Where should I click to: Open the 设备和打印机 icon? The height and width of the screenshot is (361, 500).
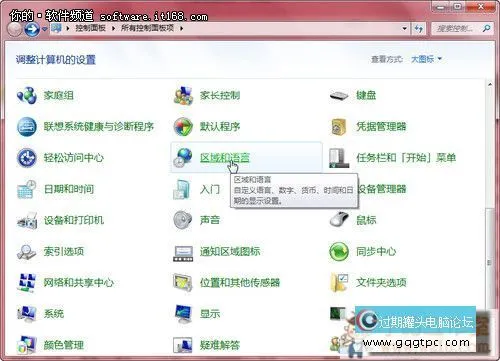(27, 220)
